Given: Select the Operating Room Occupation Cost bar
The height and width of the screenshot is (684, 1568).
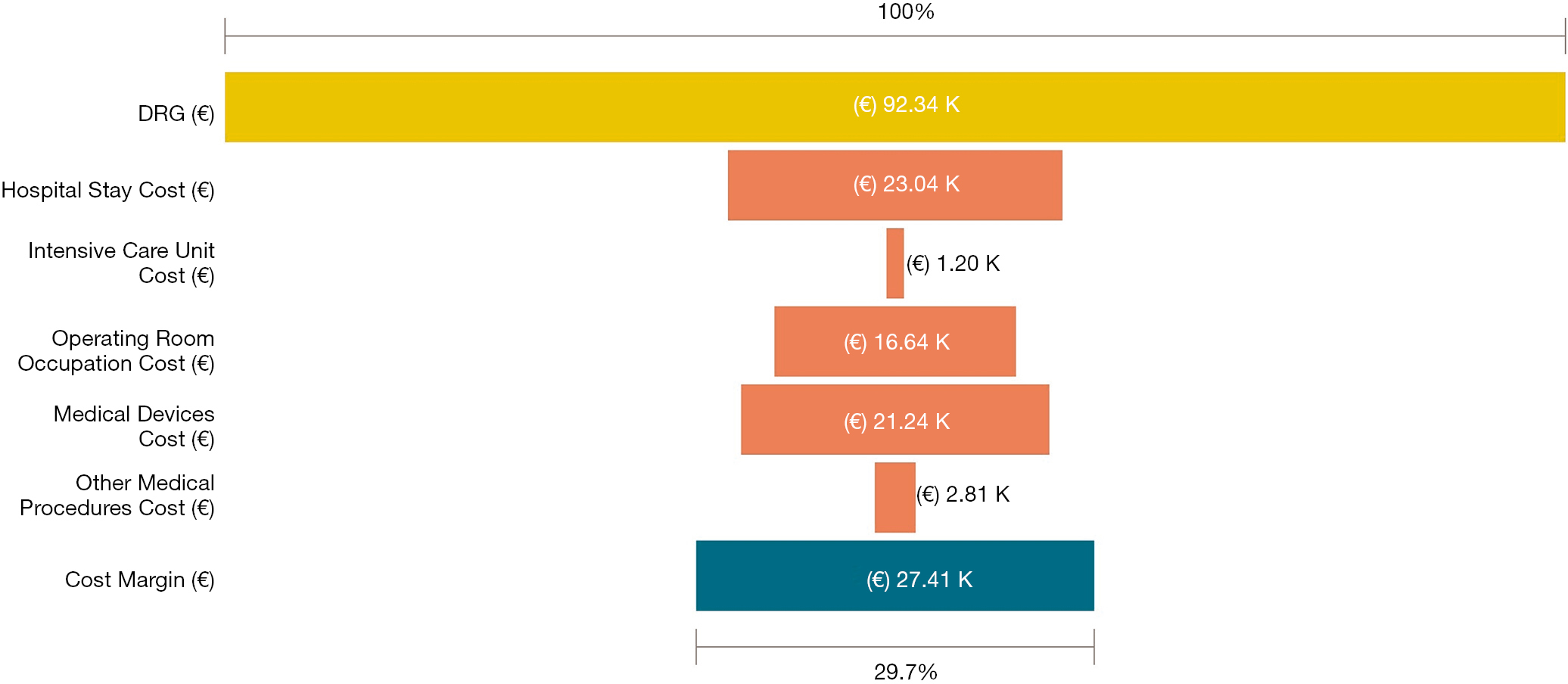Looking at the screenshot, I should click(x=894, y=341).
